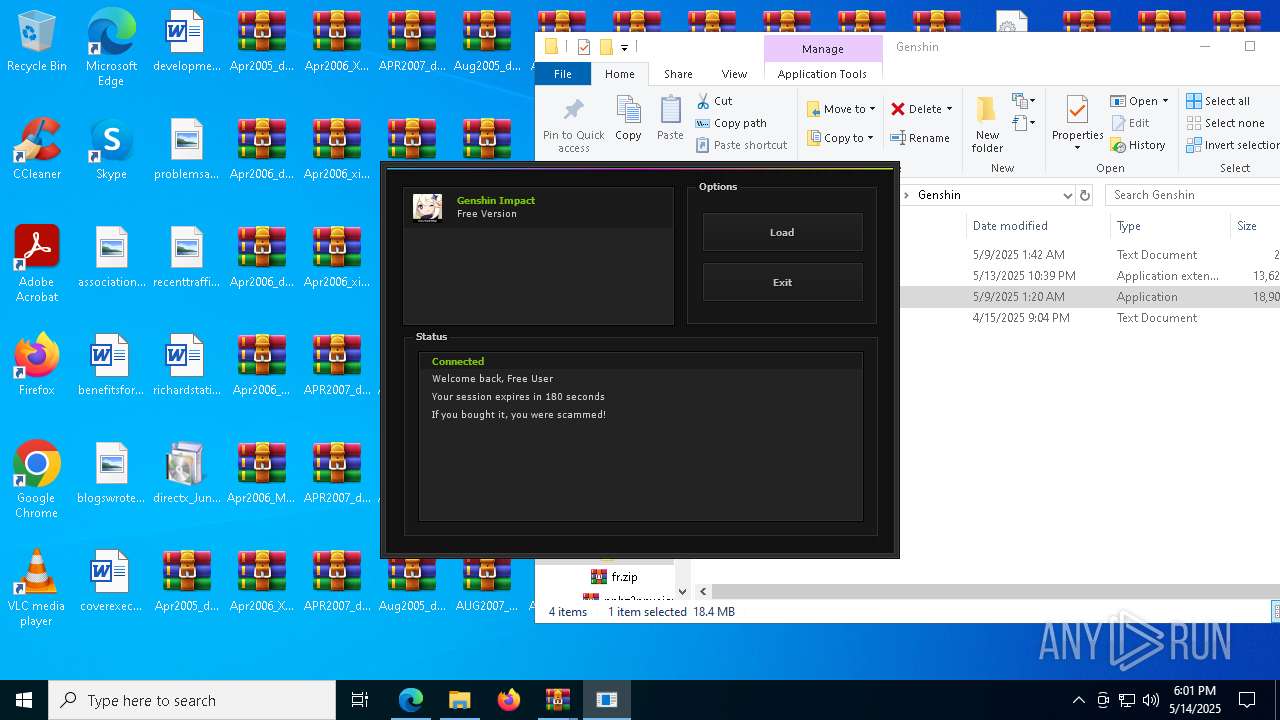Open the notification center icon
The width and height of the screenshot is (1280, 720).
pyautogui.click(x=1247, y=700)
